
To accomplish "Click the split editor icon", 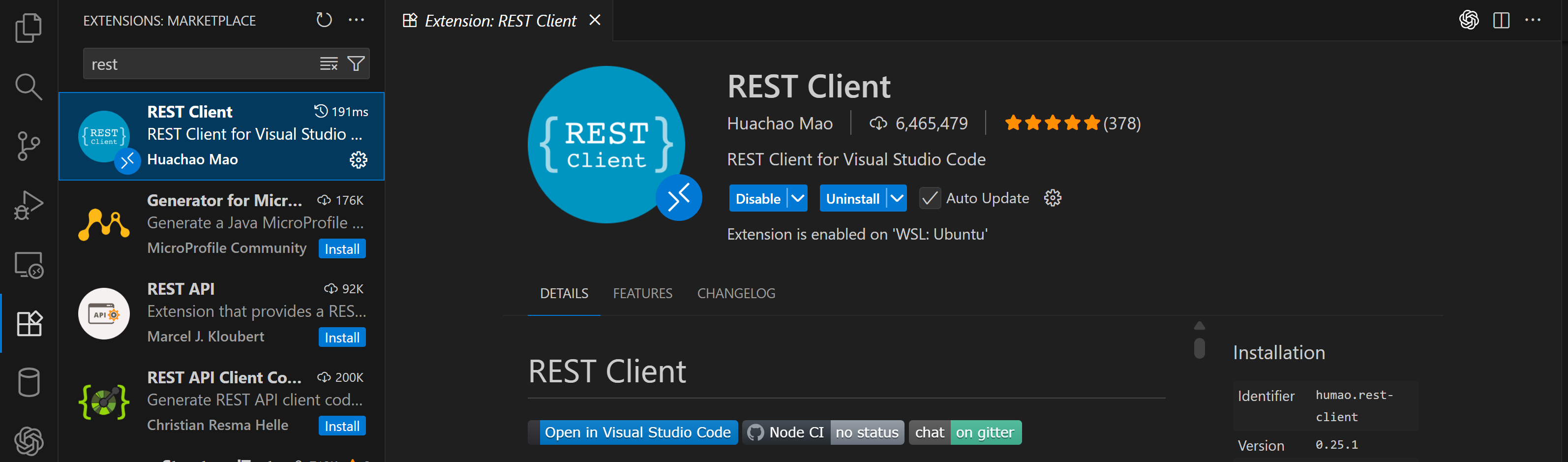I will [1501, 20].
